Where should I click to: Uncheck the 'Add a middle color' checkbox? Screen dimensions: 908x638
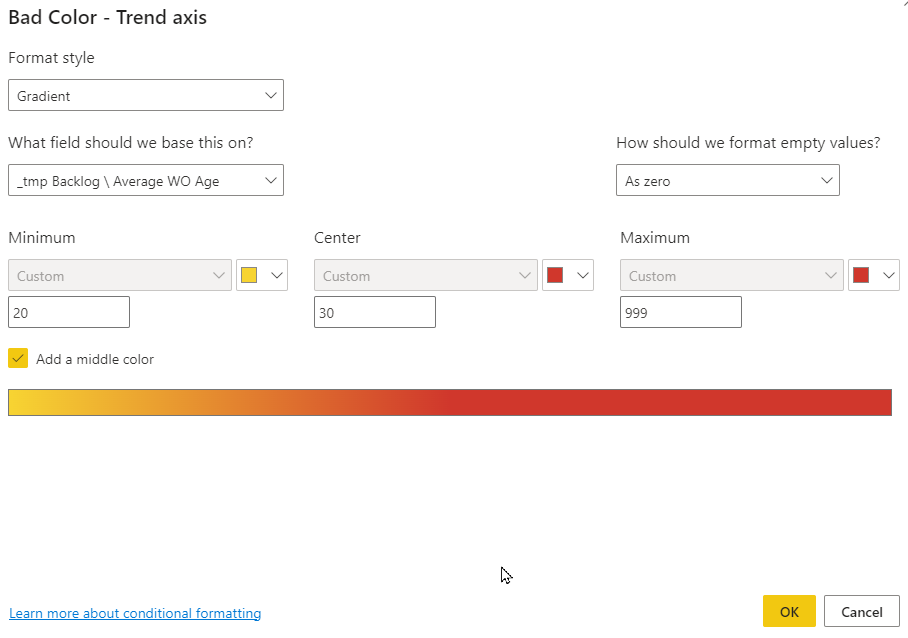click(x=18, y=358)
